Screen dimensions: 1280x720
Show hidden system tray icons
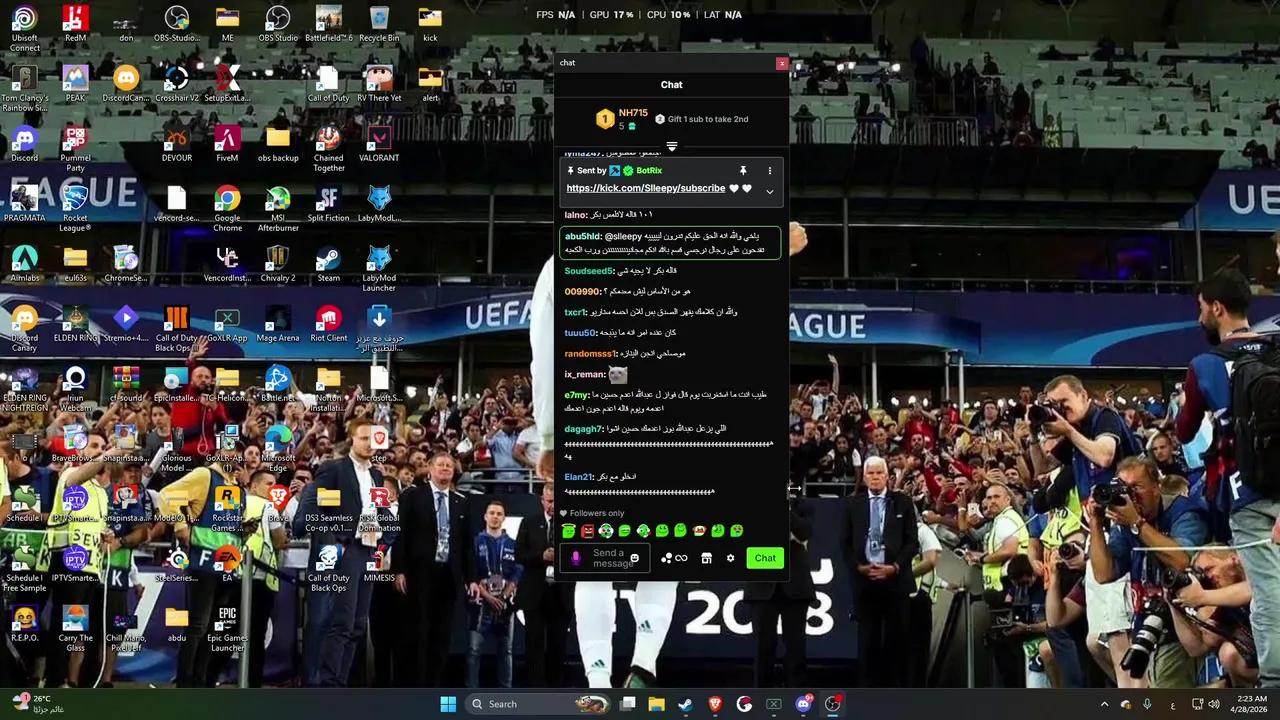point(1104,704)
